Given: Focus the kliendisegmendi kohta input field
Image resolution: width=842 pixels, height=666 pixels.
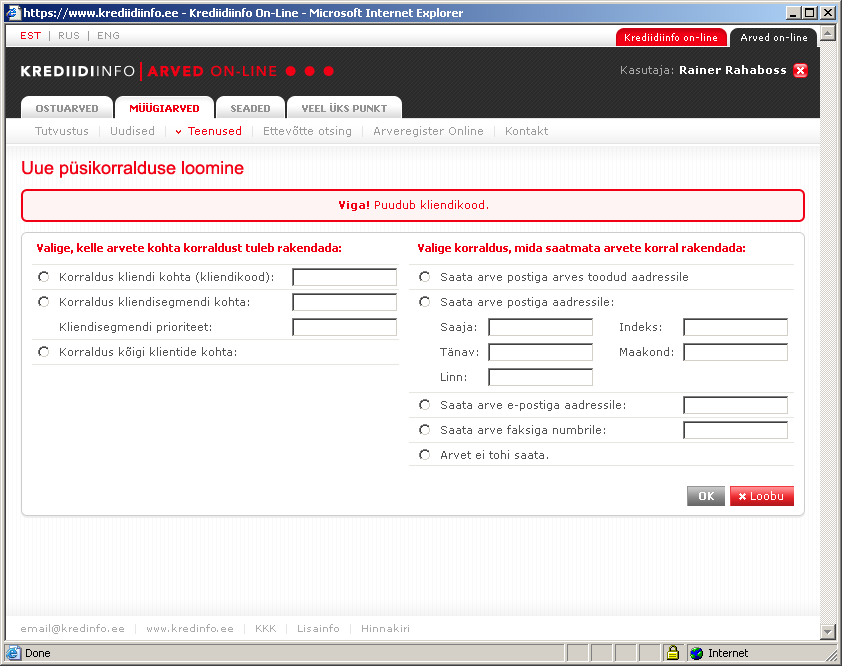Looking at the screenshot, I should click(344, 302).
